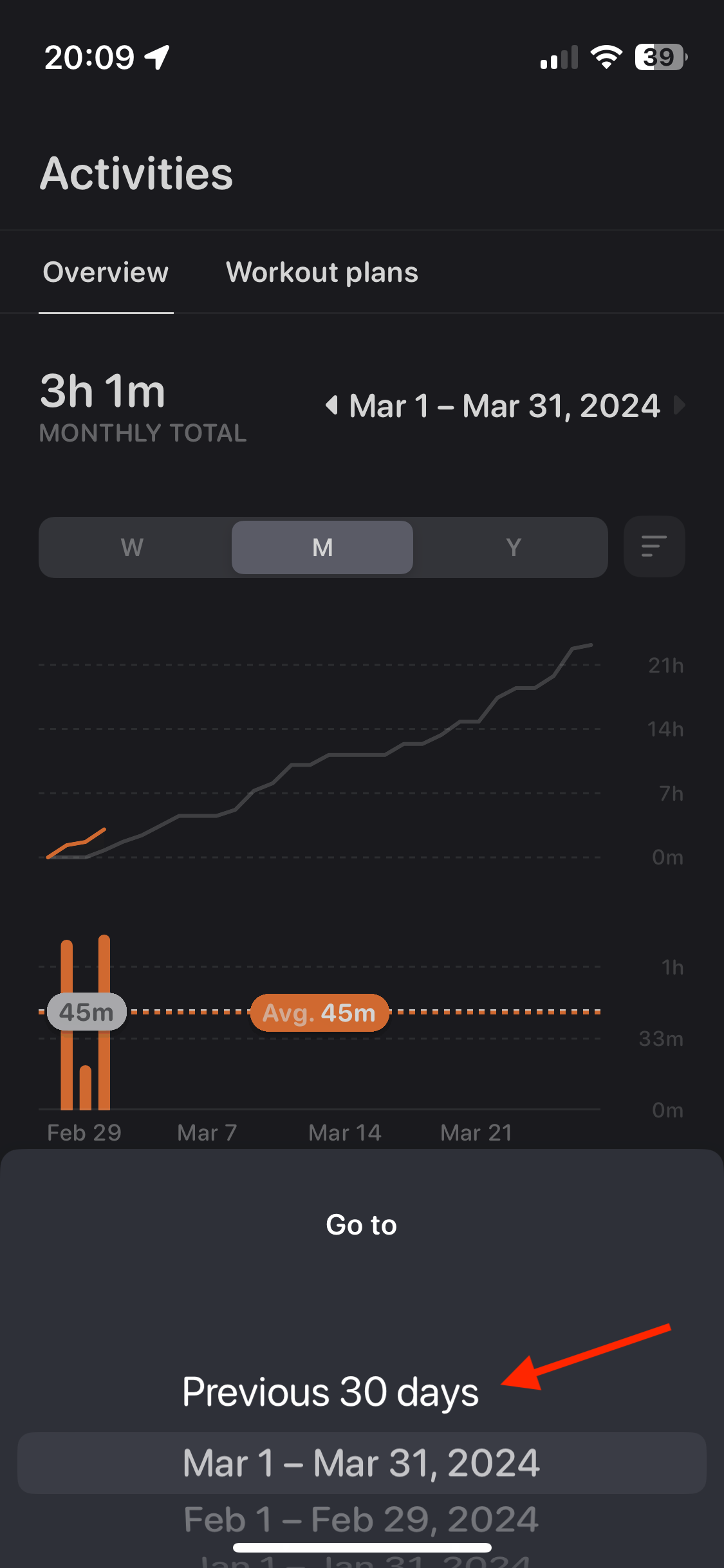724x1568 pixels.
Task: Tap the location arrow next to time
Action: [x=157, y=57]
